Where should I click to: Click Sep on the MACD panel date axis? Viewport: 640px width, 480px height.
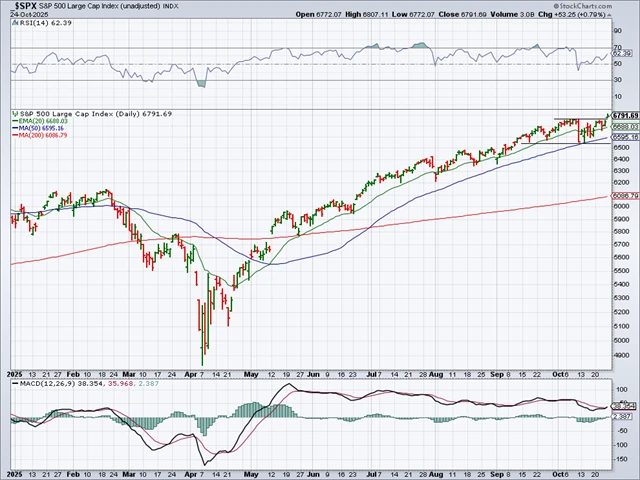497,475
